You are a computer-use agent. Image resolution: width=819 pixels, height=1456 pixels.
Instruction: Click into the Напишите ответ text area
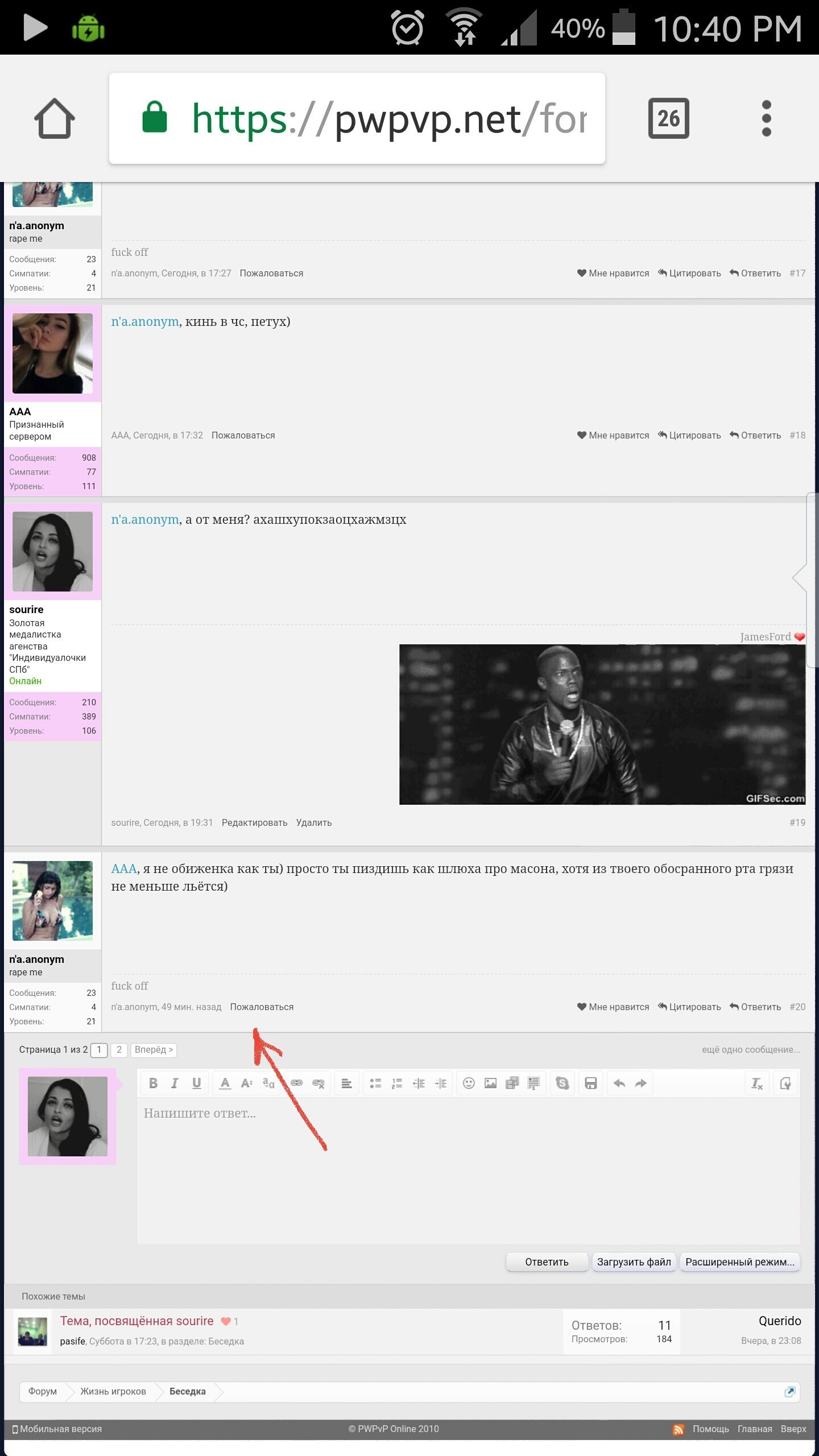tap(468, 1172)
